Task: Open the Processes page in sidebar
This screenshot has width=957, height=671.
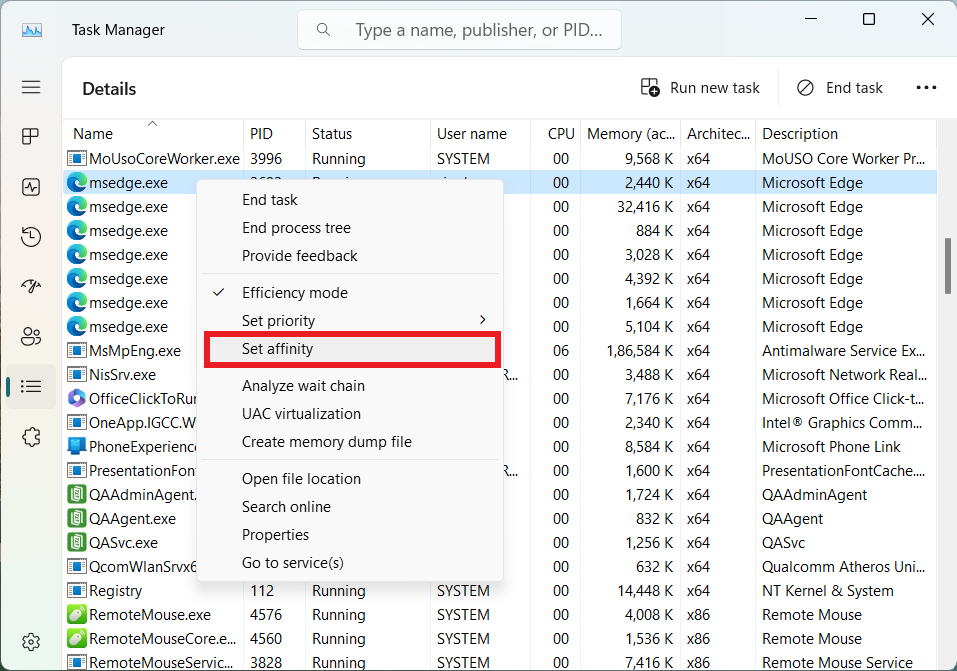Action: pos(31,136)
